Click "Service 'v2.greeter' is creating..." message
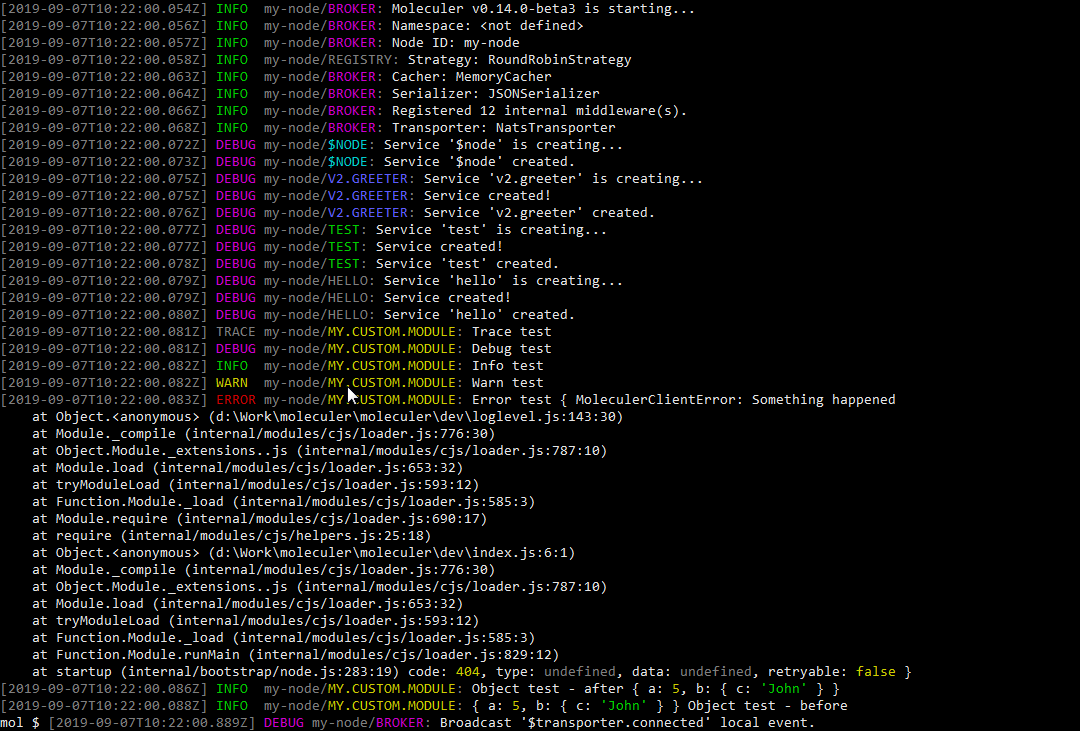The width and height of the screenshot is (1080, 731). (563, 179)
